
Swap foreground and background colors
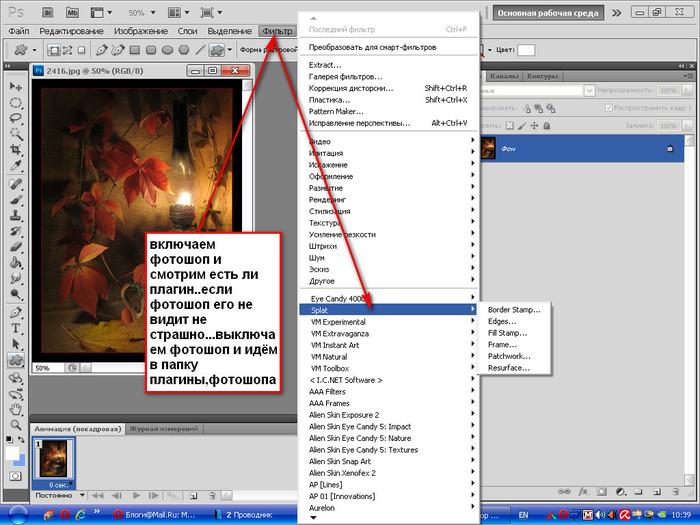tap(21, 439)
